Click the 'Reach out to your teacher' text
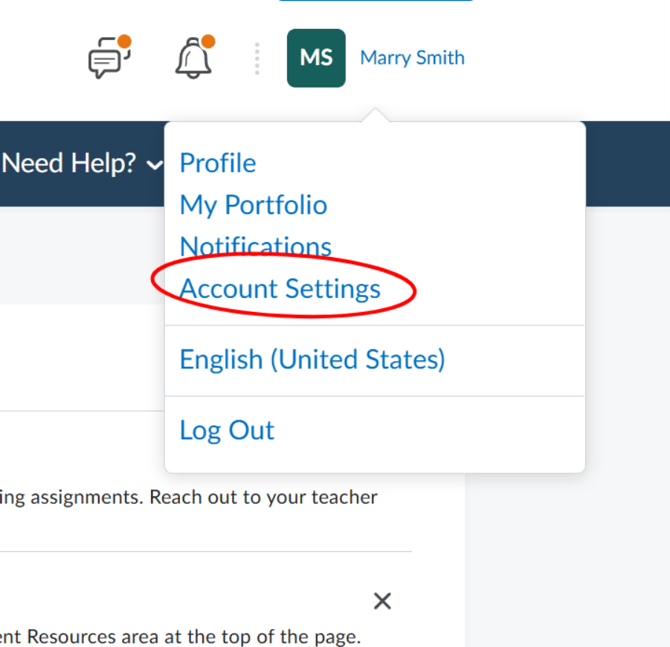 tap(263, 497)
